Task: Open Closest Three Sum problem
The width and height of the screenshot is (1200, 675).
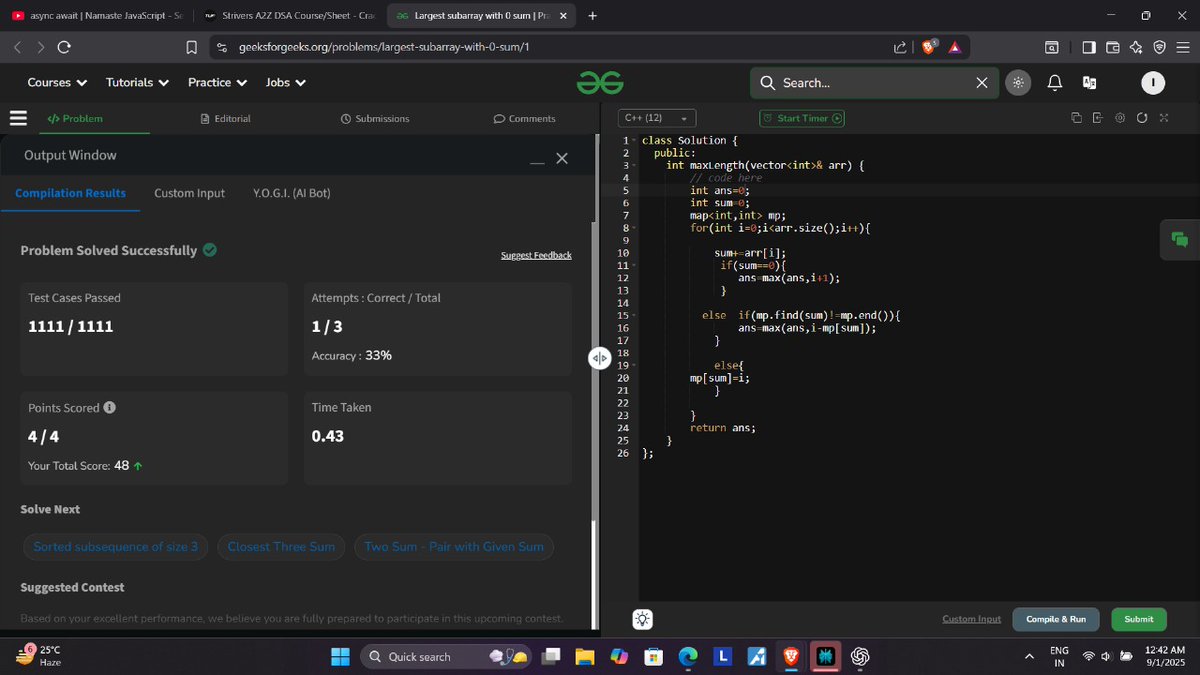Action: tap(281, 547)
